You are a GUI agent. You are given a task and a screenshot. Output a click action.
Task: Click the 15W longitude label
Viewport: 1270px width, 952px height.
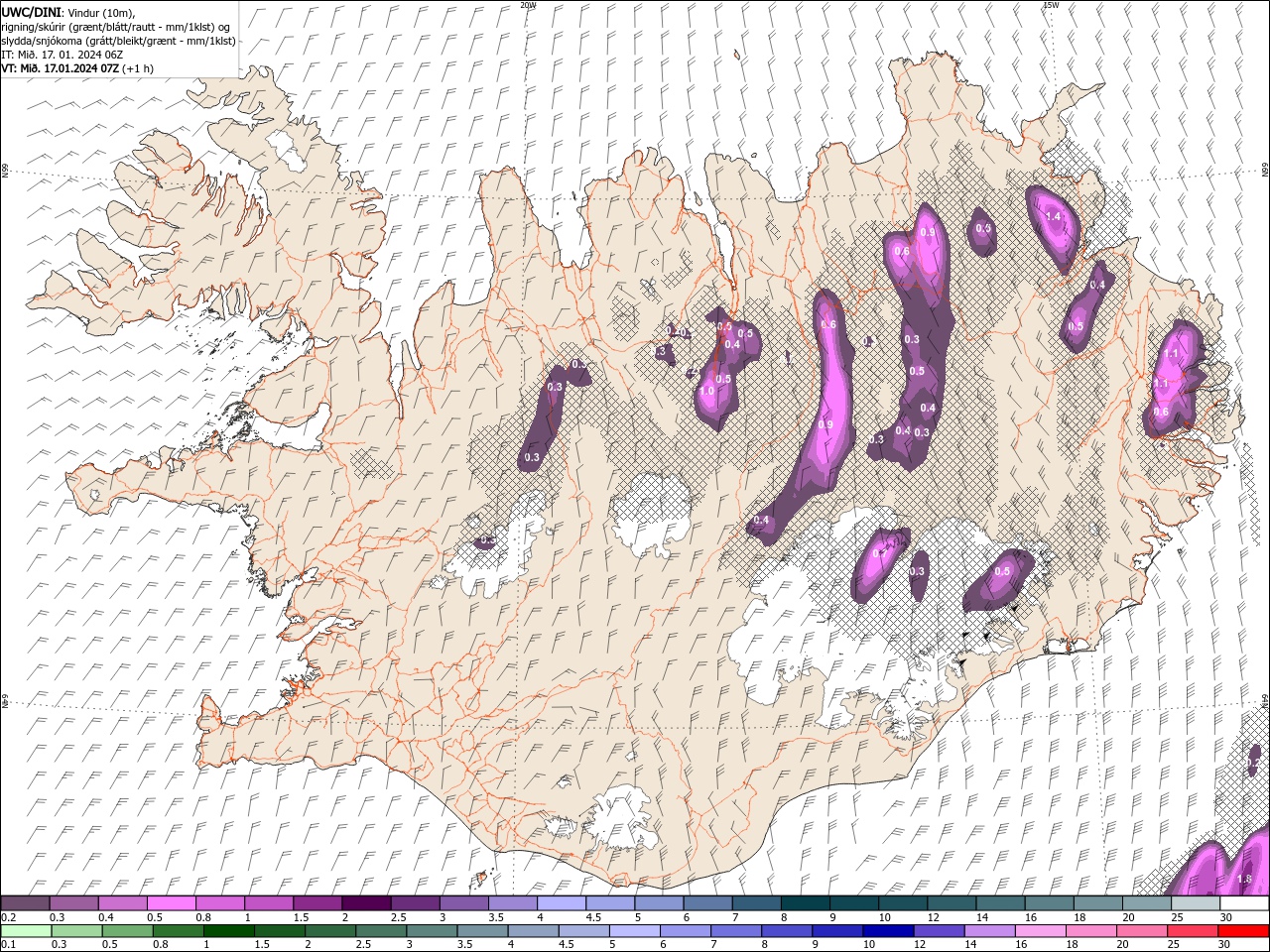point(1051,5)
